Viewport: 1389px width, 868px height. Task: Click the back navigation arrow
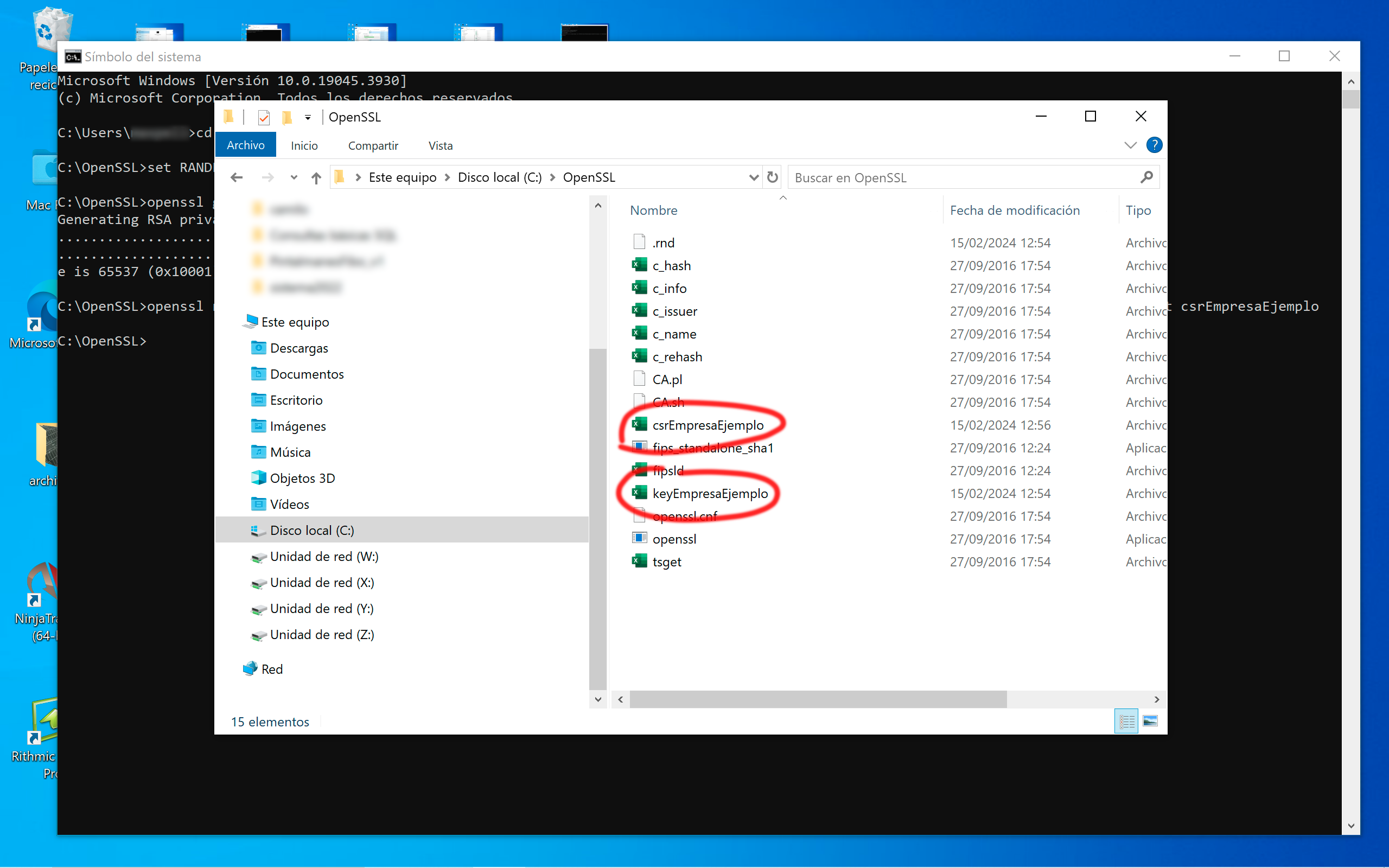point(237,177)
